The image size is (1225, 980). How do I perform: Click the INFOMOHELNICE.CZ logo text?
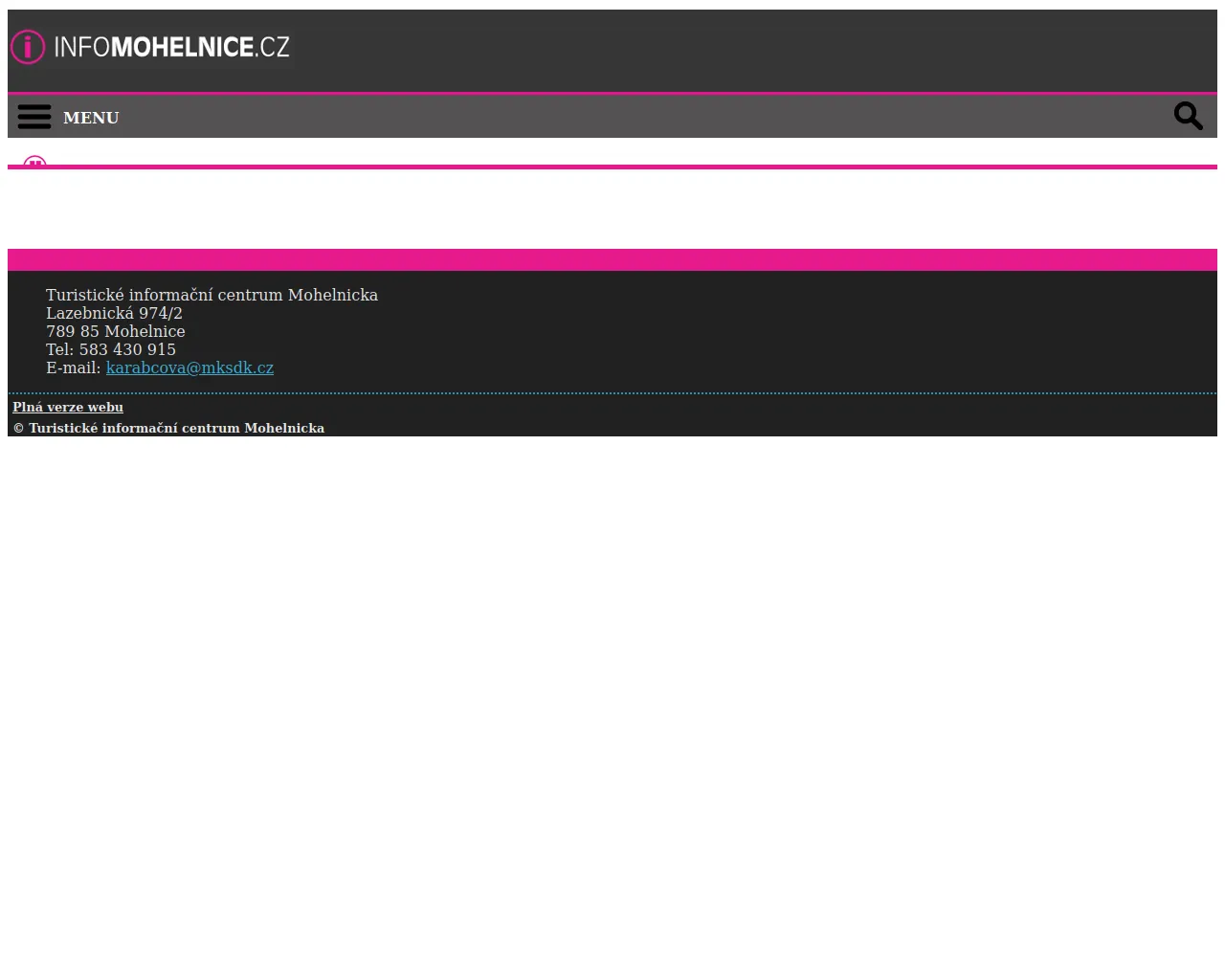click(172, 47)
